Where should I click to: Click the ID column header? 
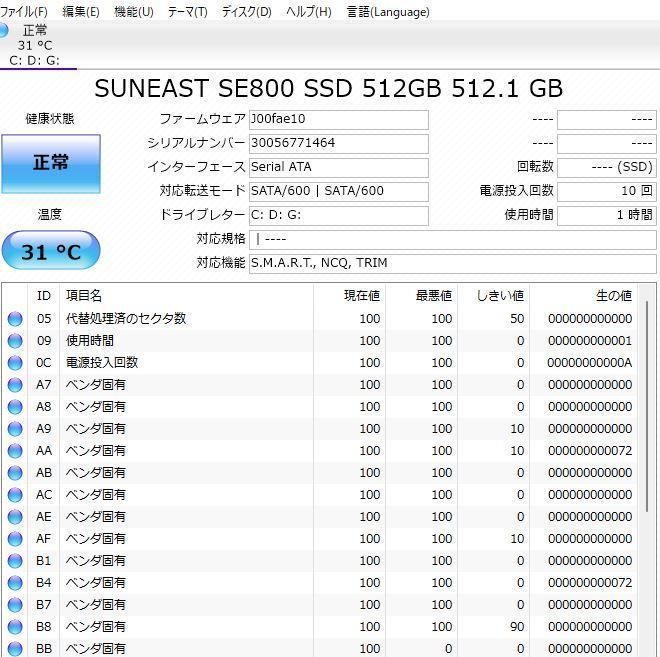[x=44, y=296]
